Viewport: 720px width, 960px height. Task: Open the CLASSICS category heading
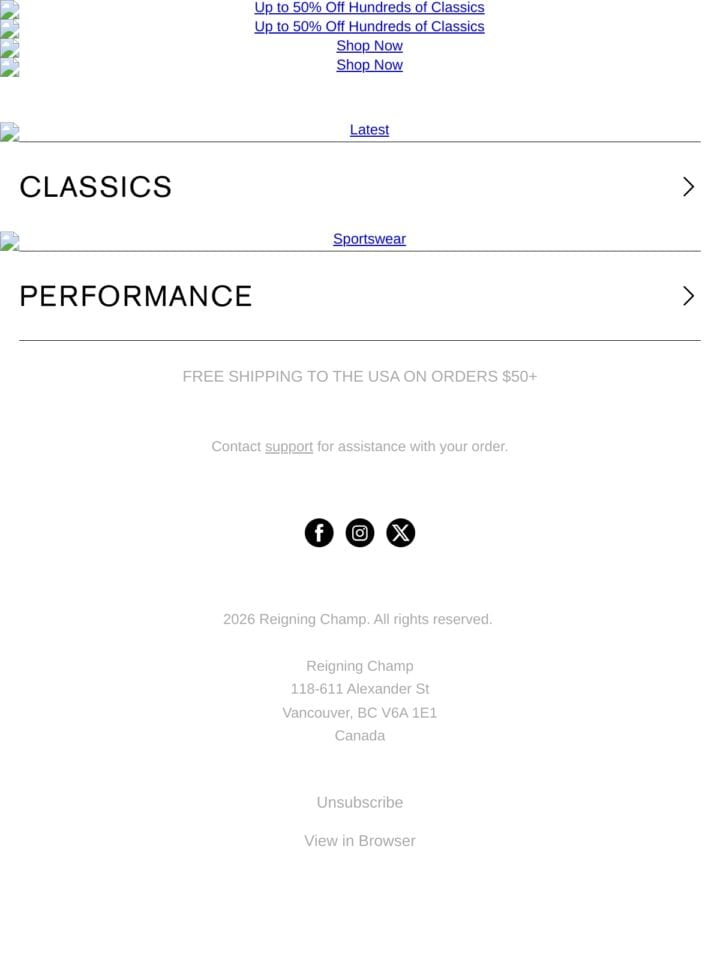tap(96, 187)
